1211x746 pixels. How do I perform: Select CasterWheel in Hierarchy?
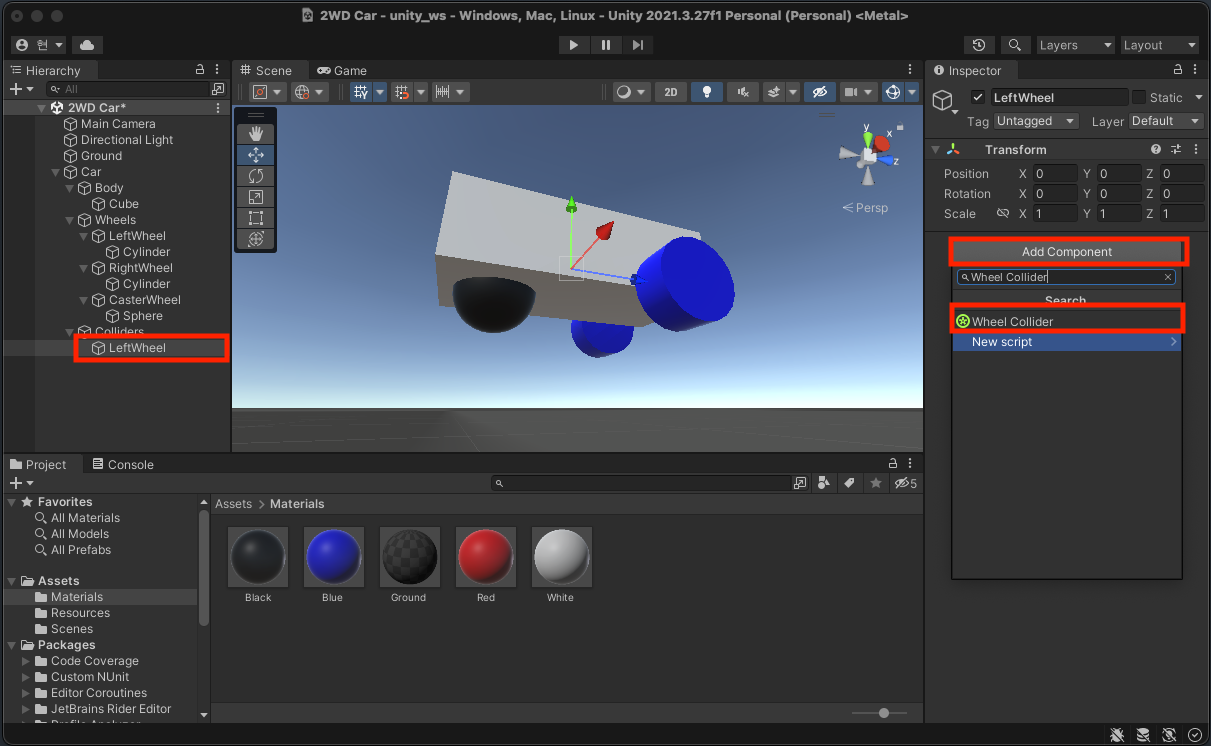[x=145, y=300]
